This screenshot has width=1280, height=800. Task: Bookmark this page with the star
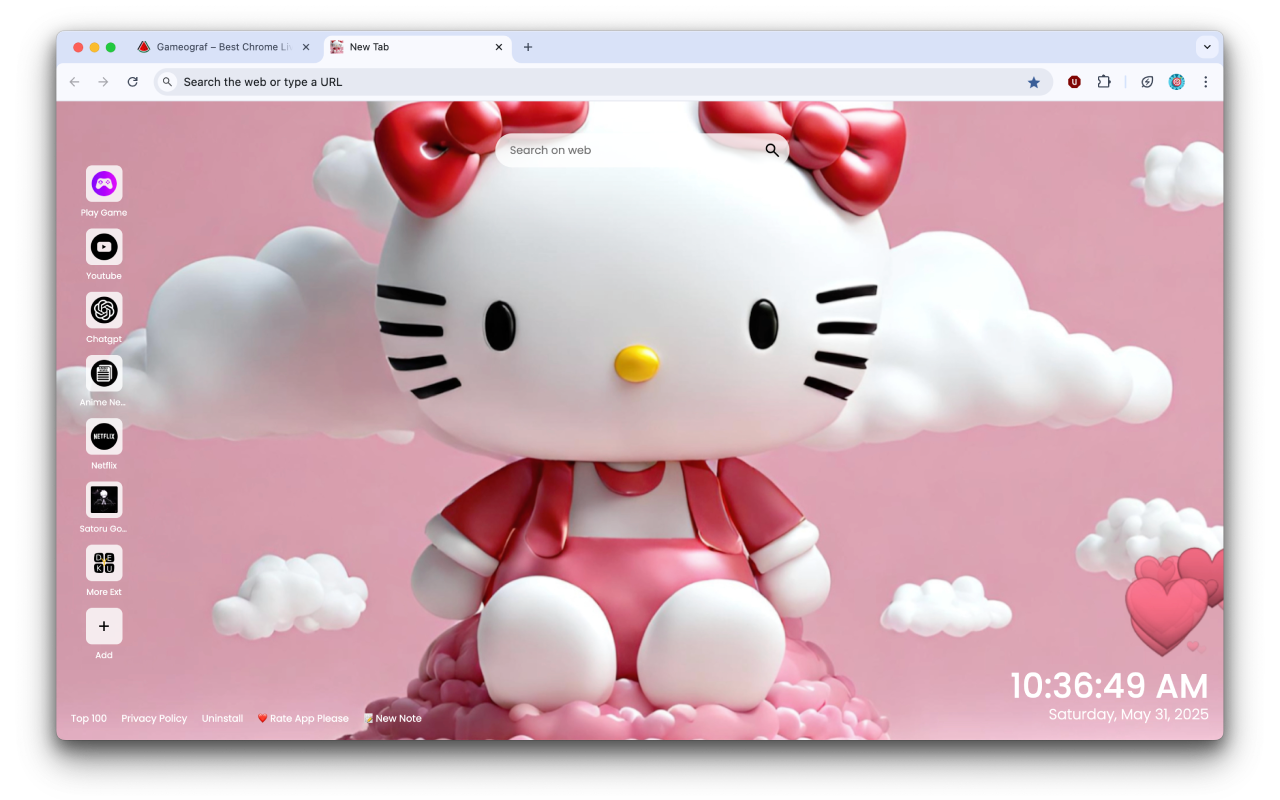click(1034, 81)
